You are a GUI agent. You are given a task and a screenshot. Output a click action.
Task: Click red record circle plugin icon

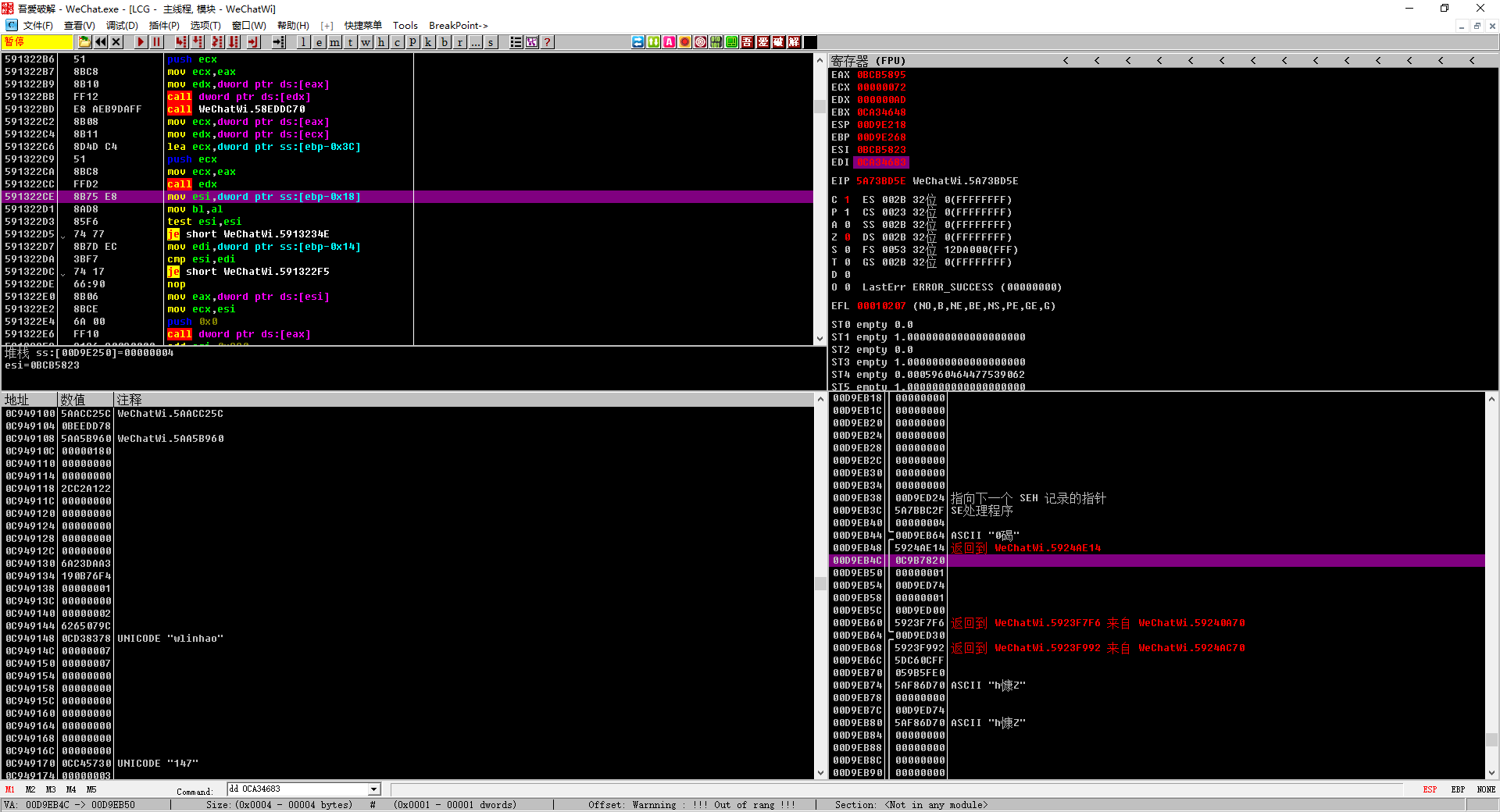[x=685, y=42]
